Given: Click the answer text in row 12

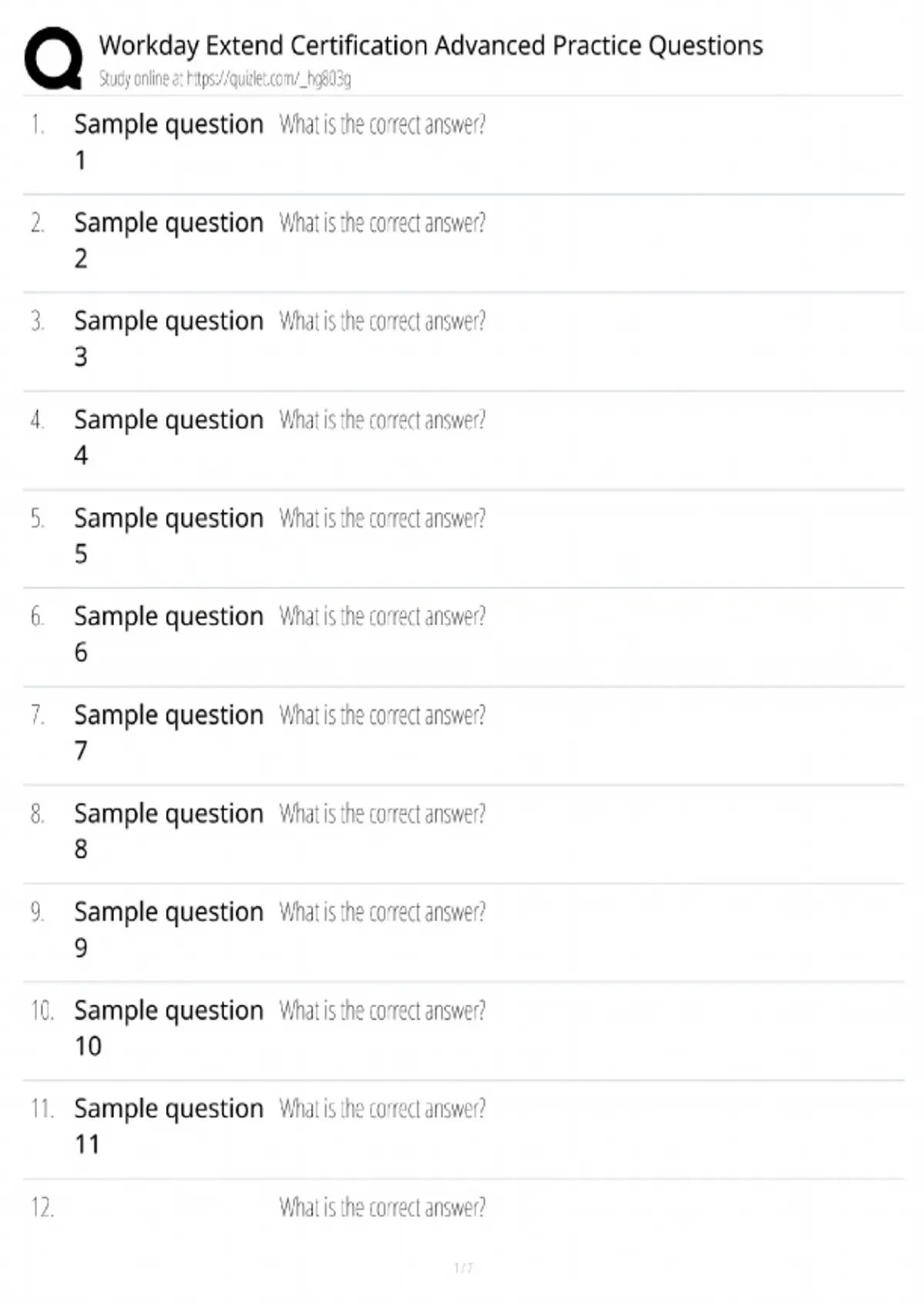Looking at the screenshot, I should click(x=382, y=1207).
